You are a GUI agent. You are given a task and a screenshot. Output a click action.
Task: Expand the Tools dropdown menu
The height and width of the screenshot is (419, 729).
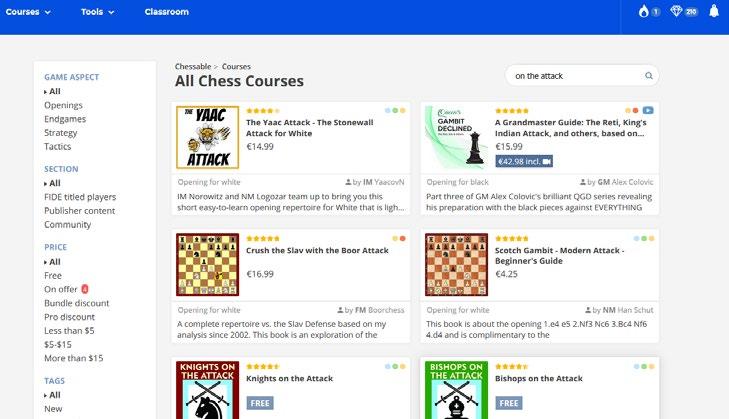[97, 12]
